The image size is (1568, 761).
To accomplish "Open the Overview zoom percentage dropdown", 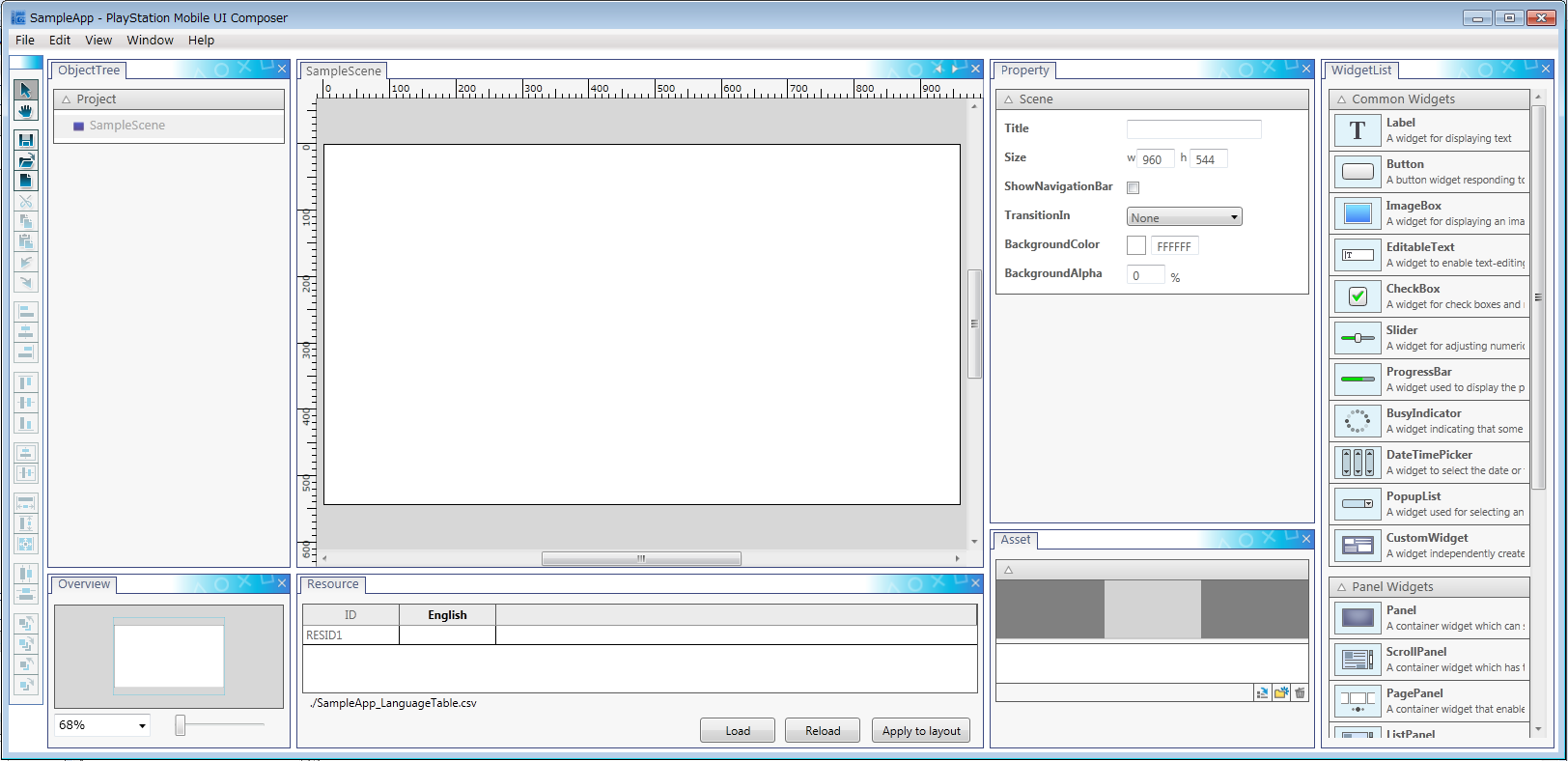I will click(102, 724).
